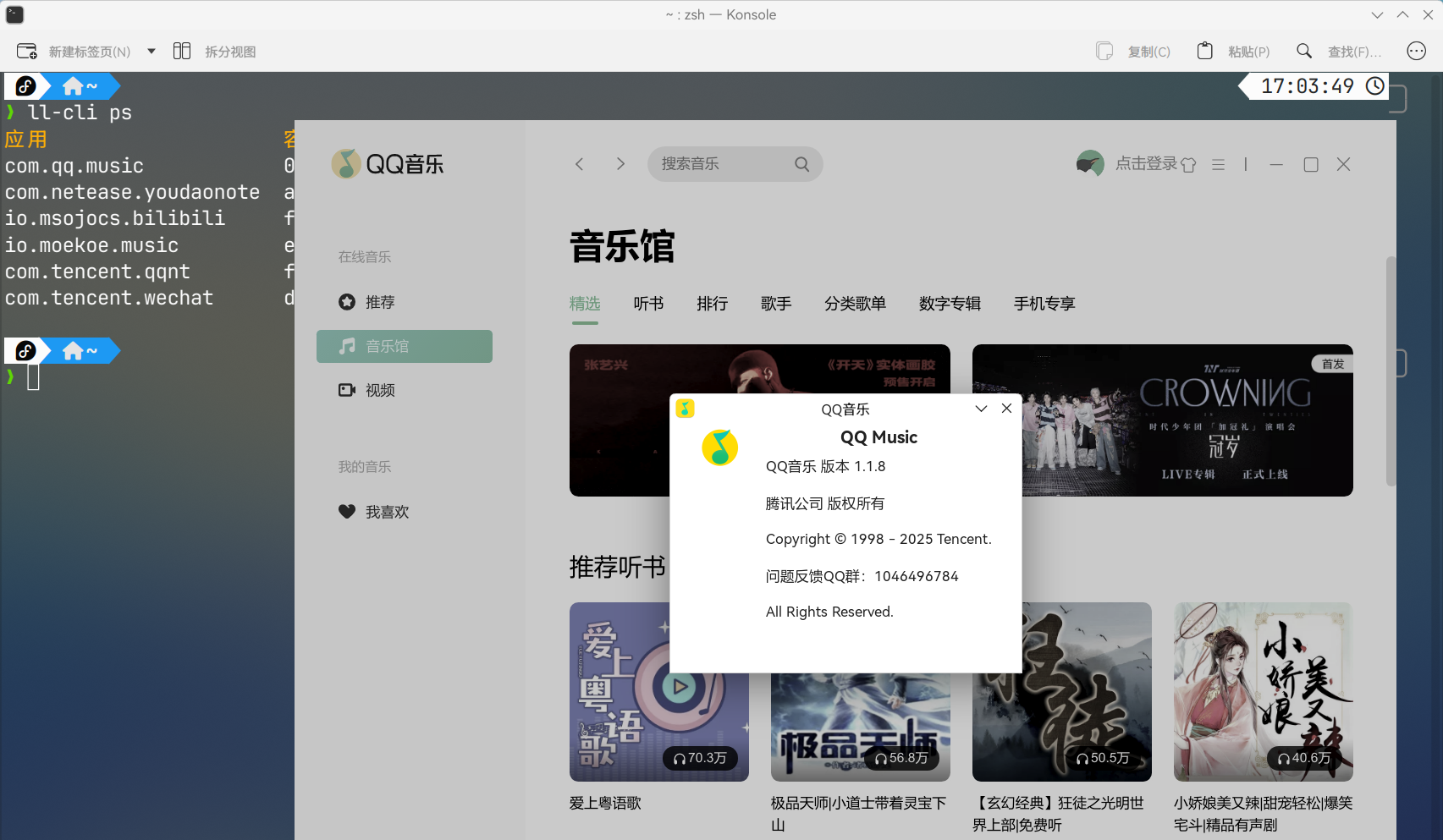This screenshot has width=1443, height=840.
Task: Click the 爱上粤语歌 title text
Action: (605, 803)
